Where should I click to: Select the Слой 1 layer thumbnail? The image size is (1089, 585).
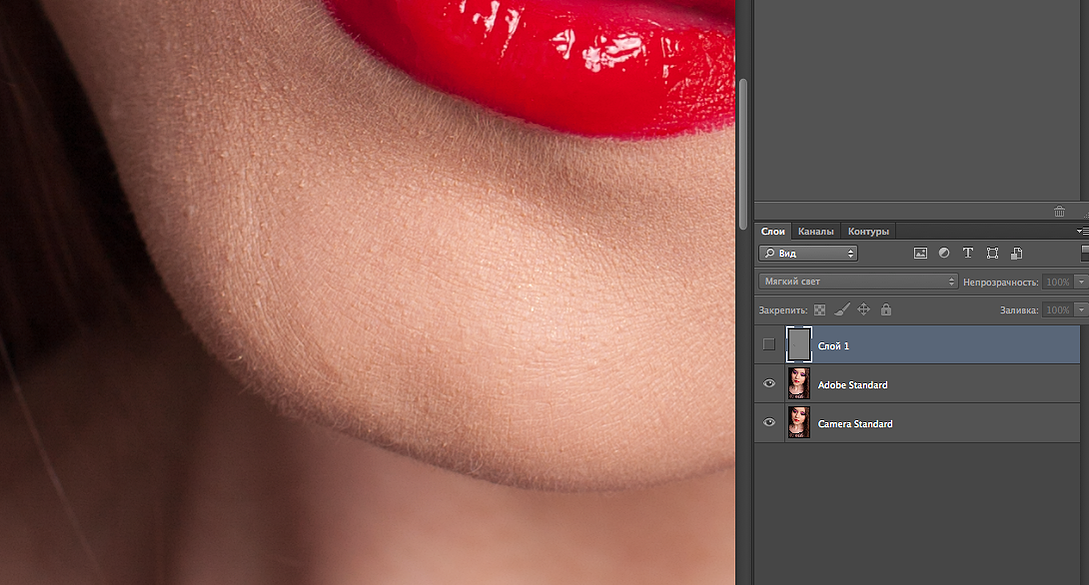coord(799,345)
